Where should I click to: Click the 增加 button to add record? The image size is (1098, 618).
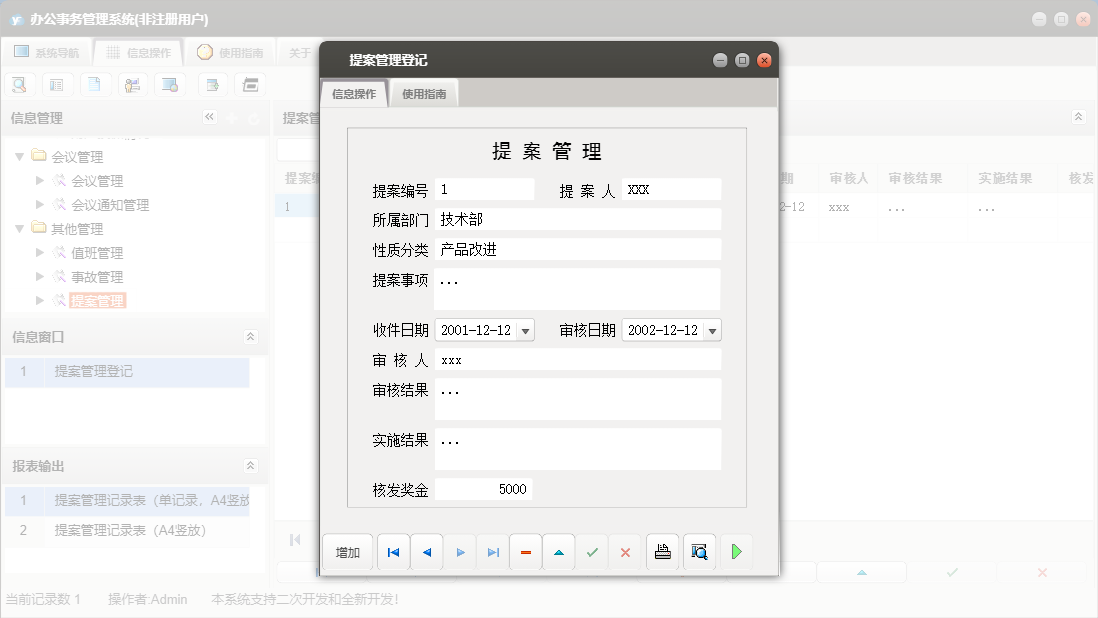click(347, 551)
